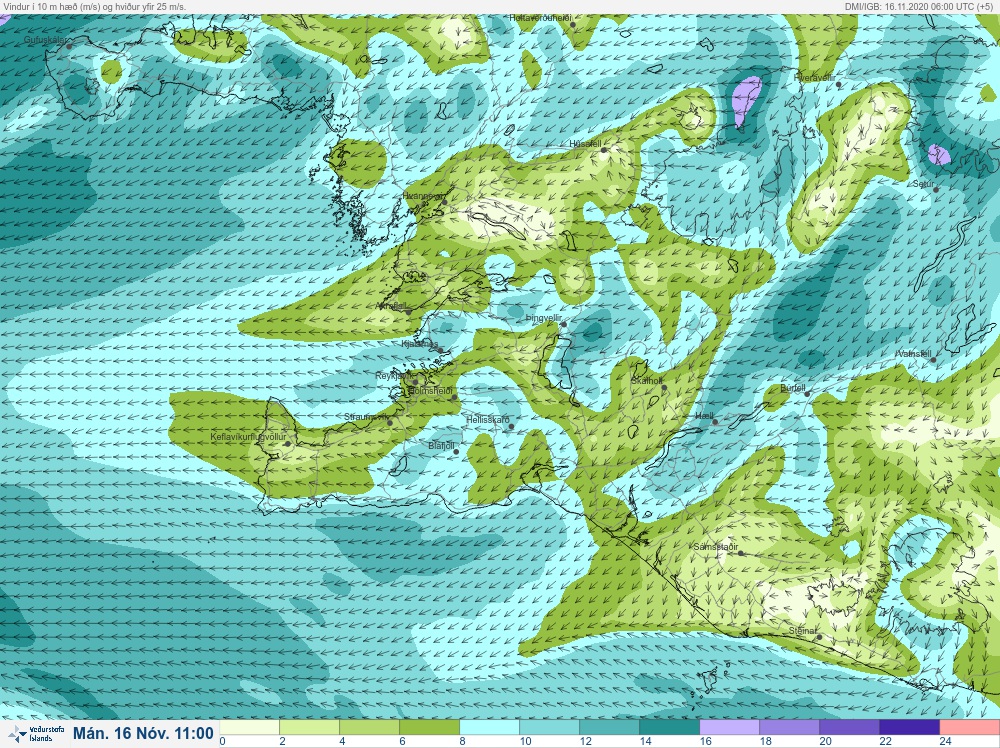Click the Setur station label
This screenshot has height=748, width=1000.
coord(923,184)
